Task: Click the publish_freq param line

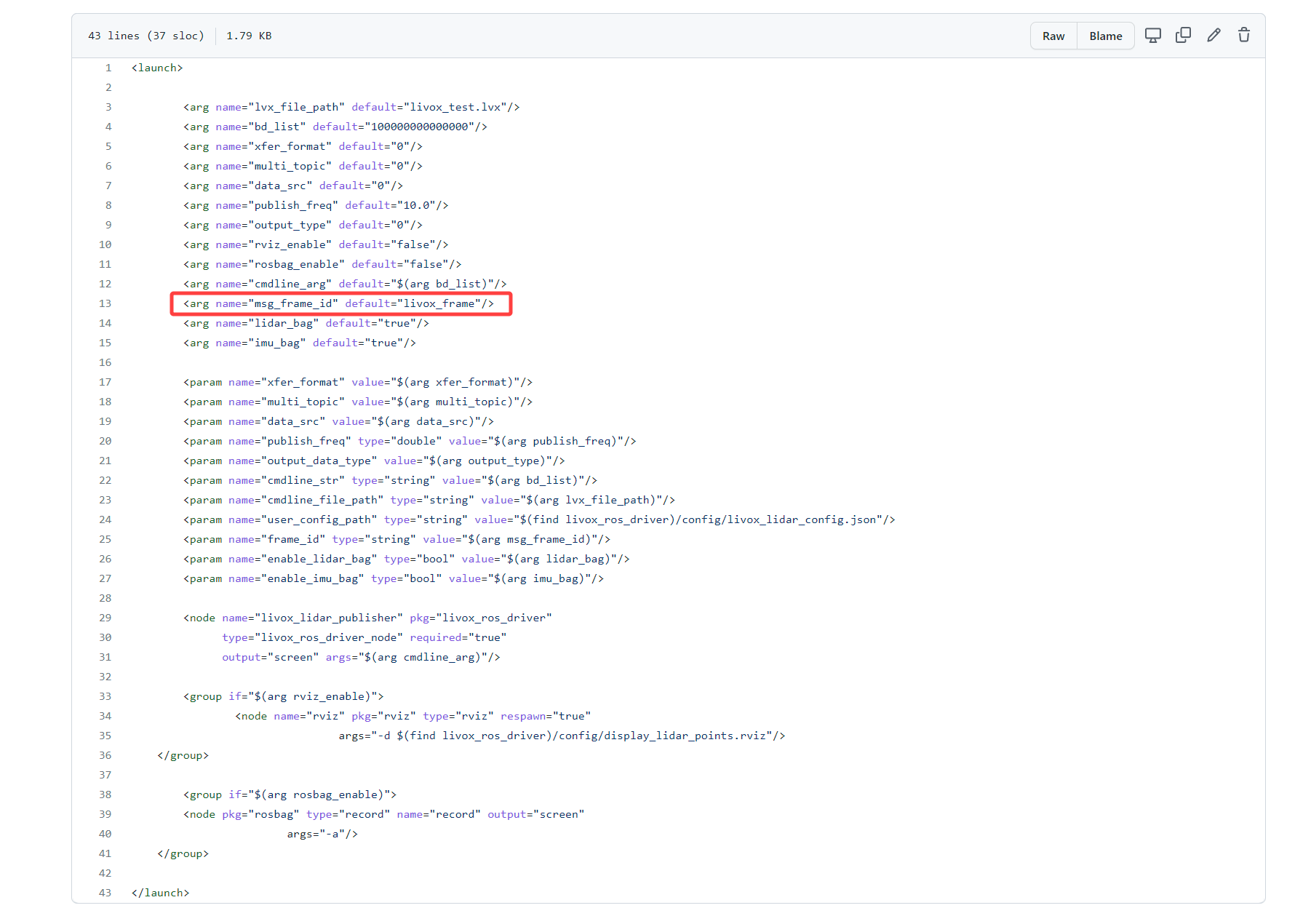Action: tap(410, 441)
